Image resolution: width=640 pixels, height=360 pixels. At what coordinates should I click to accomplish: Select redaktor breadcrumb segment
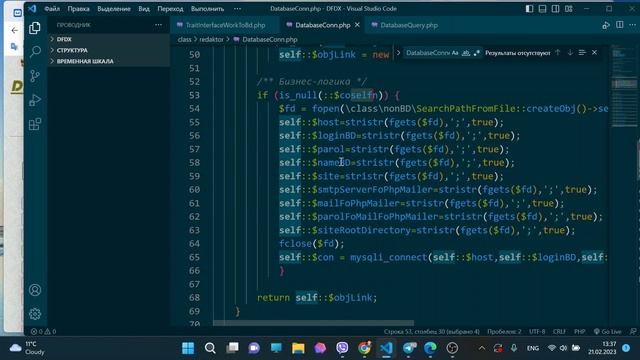(x=211, y=40)
